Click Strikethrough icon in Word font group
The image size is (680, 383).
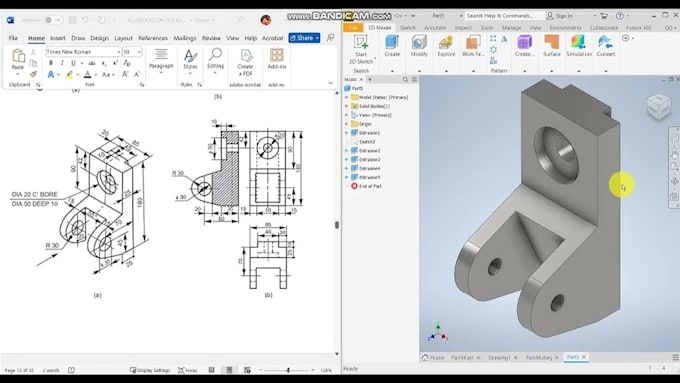[92, 63]
